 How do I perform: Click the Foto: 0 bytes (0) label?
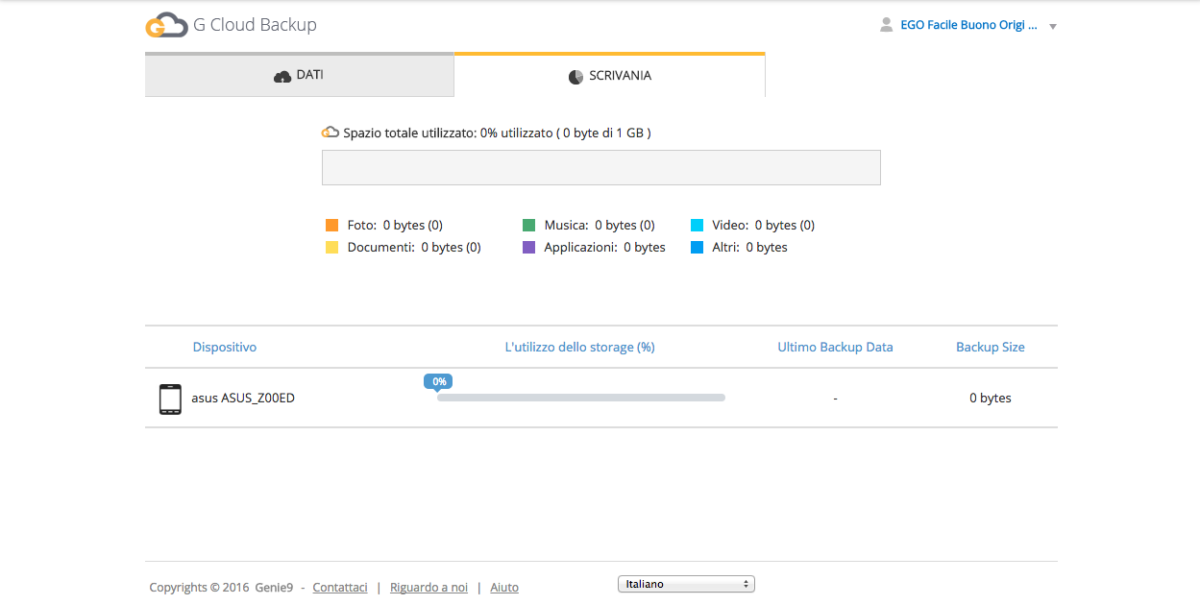(x=395, y=225)
